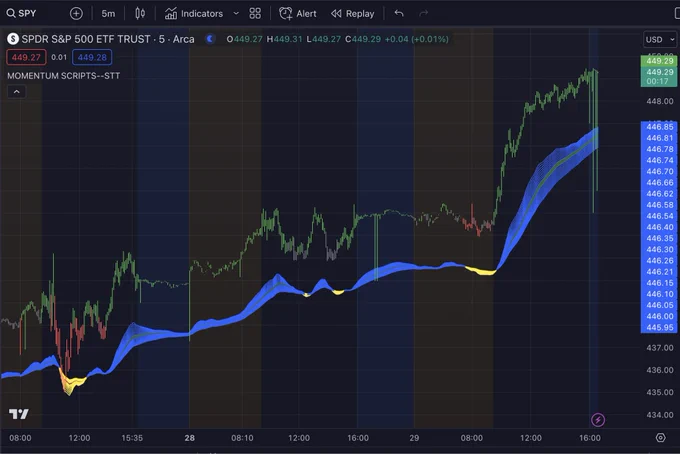The height and width of the screenshot is (454, 680).
Task: Click the S symbol logo badge
Action: (x=13, y=39)
